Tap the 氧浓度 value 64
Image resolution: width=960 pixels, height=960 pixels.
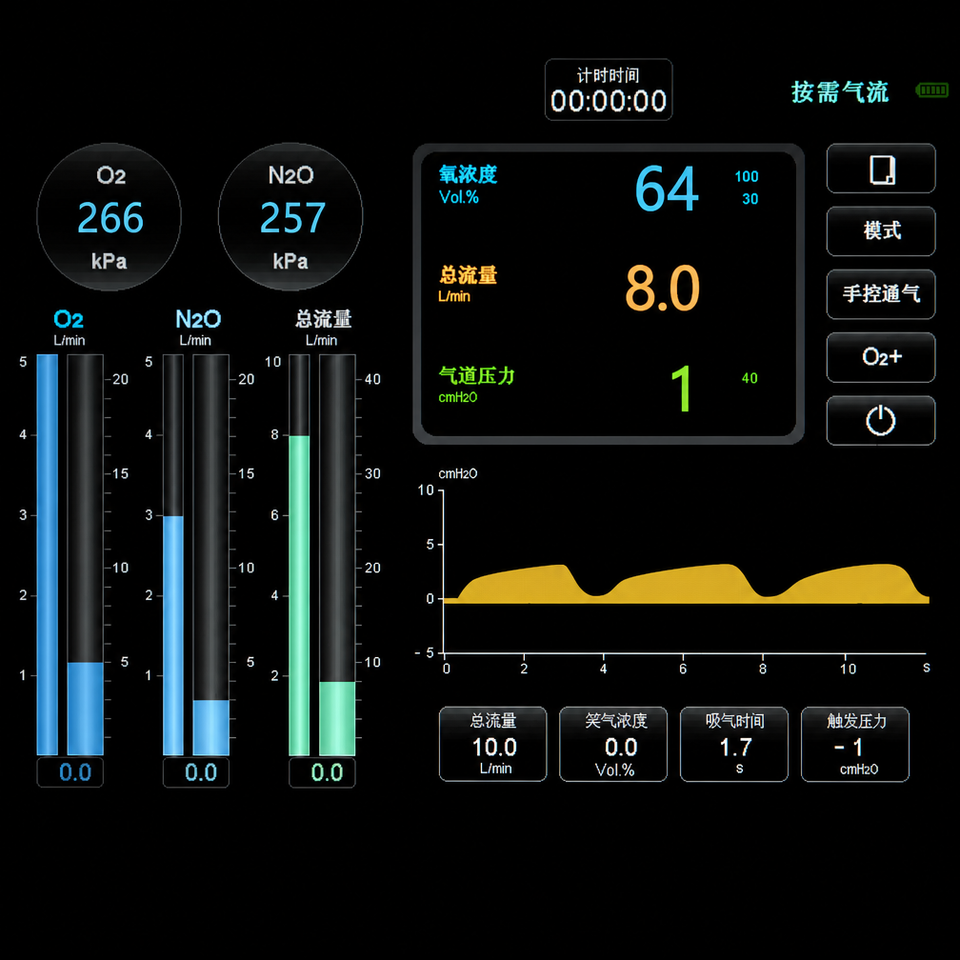667,189
